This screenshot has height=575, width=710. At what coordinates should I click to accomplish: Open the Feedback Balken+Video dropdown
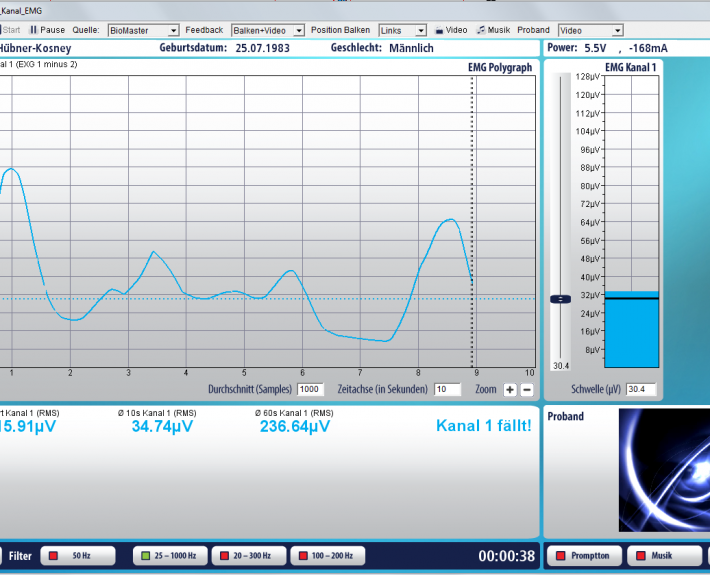(x=267, y=30)
